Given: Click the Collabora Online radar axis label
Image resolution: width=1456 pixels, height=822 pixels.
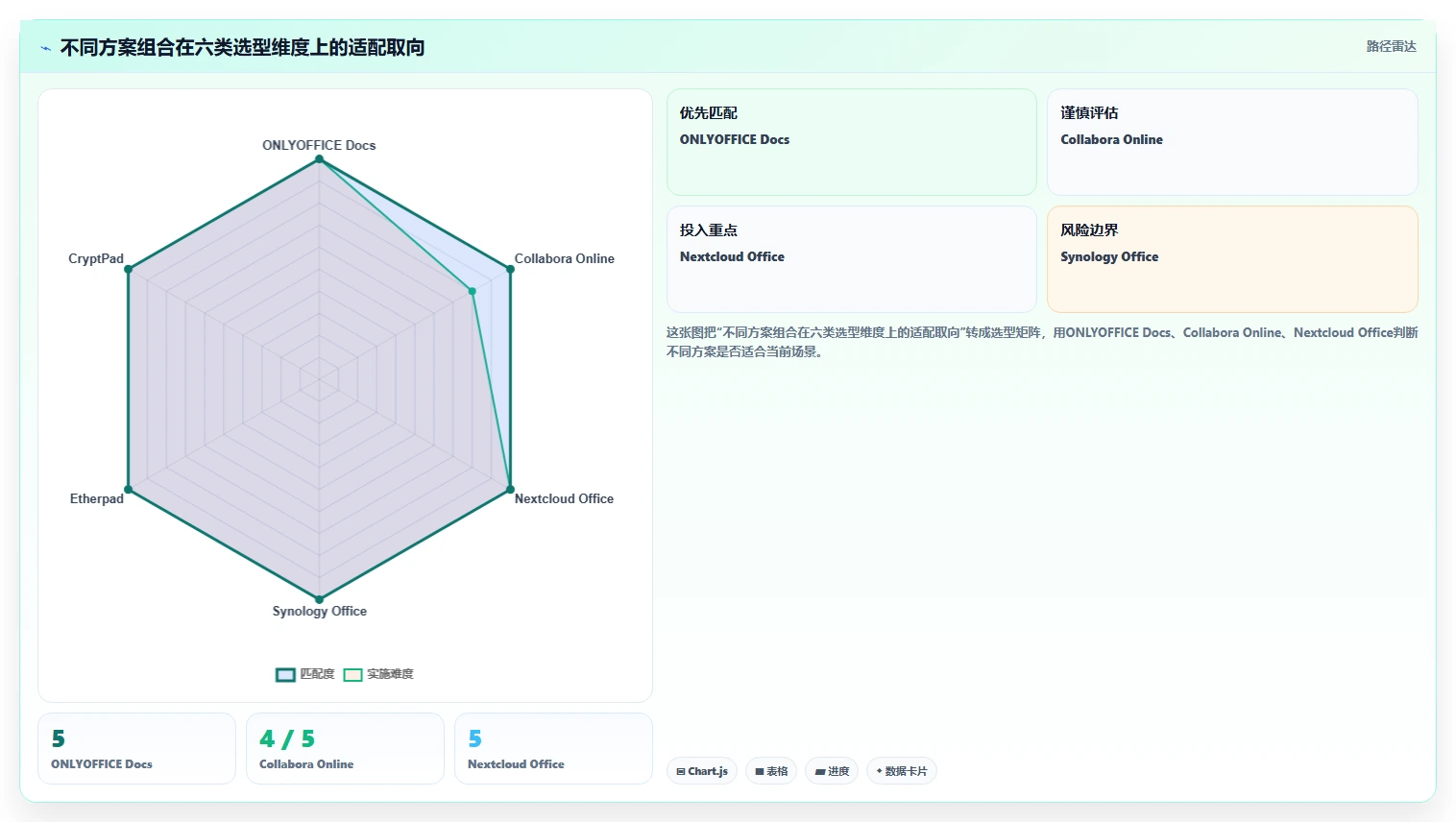Looking at the screenshot, I should pos(564,258).
